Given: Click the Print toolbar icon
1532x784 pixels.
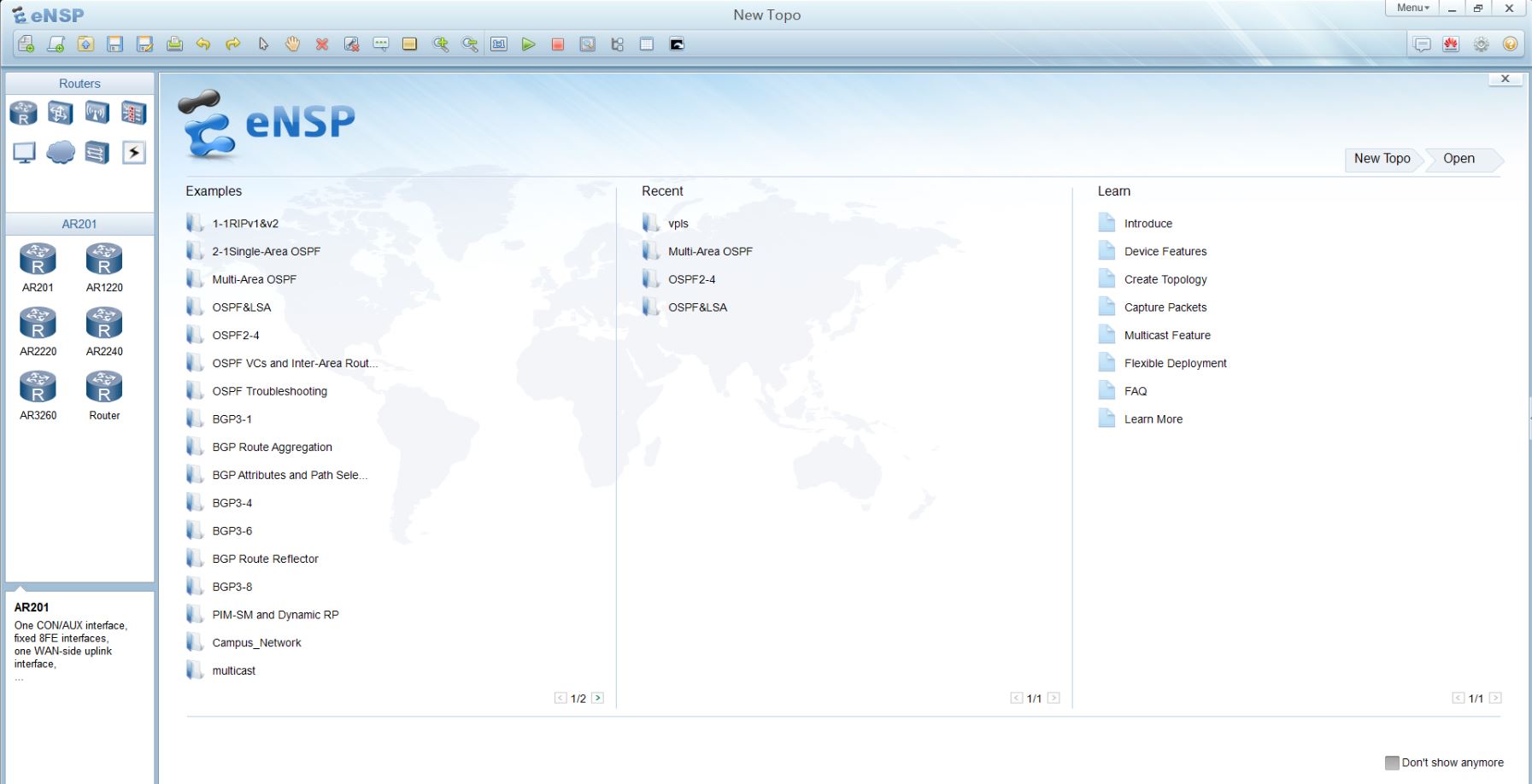Looking at the screenshot, I should 174,44.
